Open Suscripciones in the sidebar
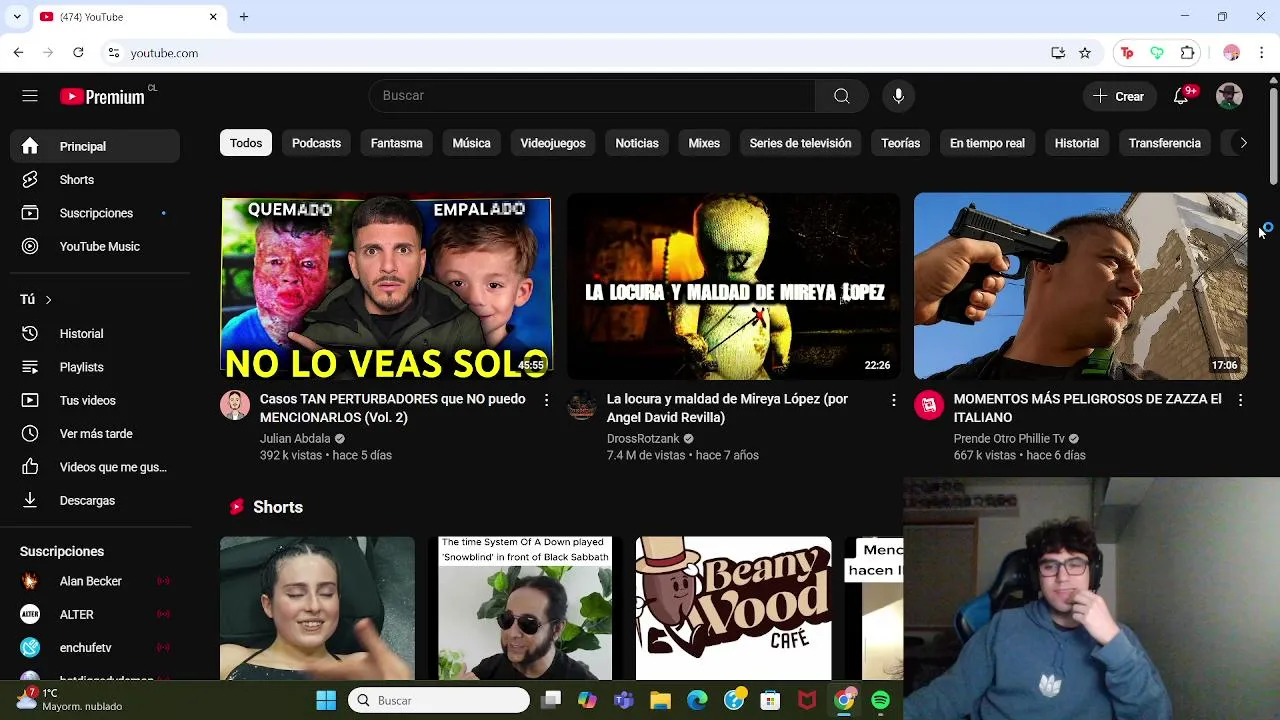This screenshot has height=720, width=1280. click(x=96, y=213)
